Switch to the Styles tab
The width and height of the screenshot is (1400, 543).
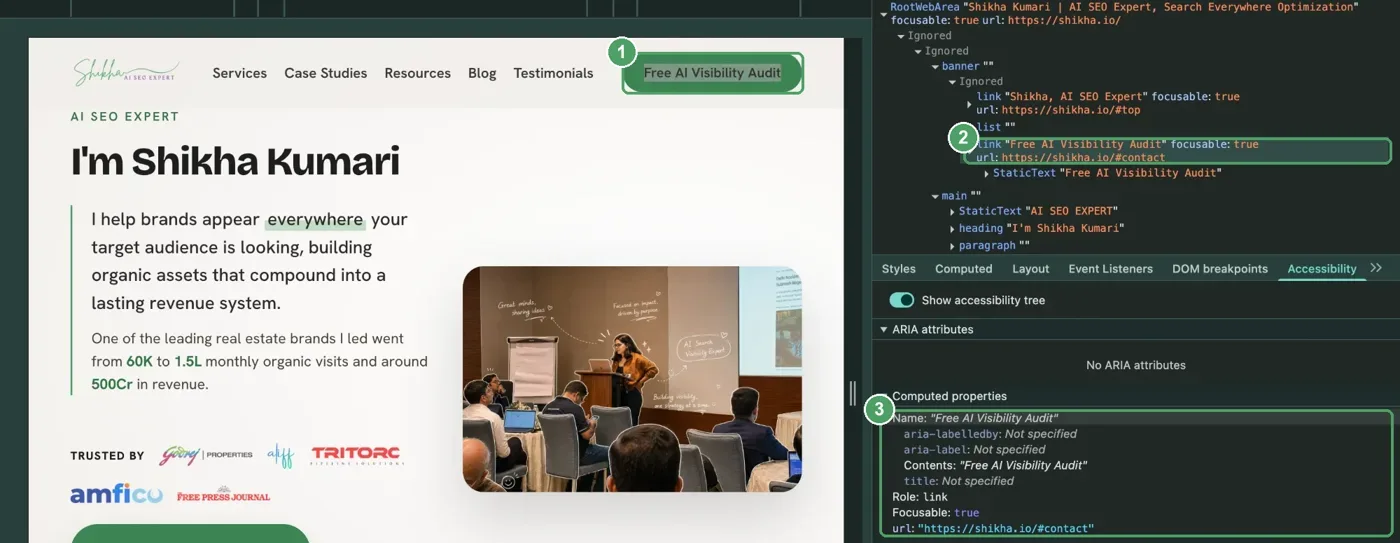pyautogui.click(x=898, y=269)
